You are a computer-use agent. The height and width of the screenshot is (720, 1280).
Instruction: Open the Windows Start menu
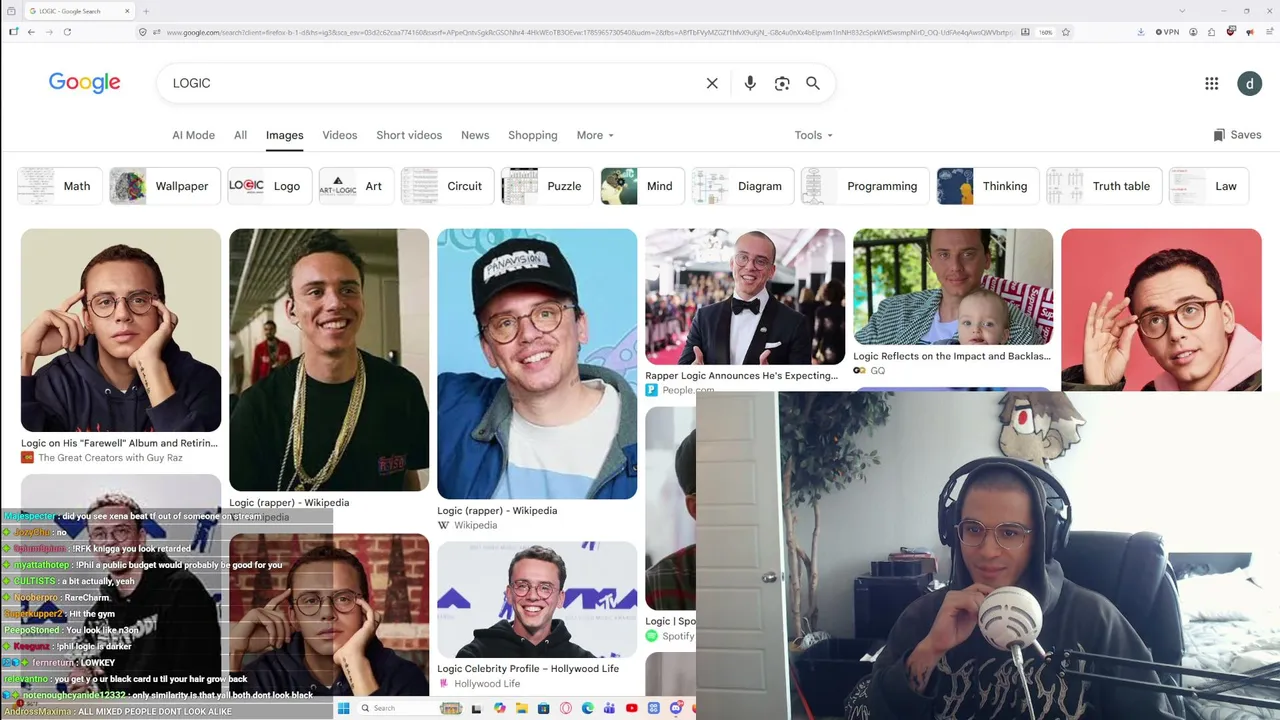[344, 708]
